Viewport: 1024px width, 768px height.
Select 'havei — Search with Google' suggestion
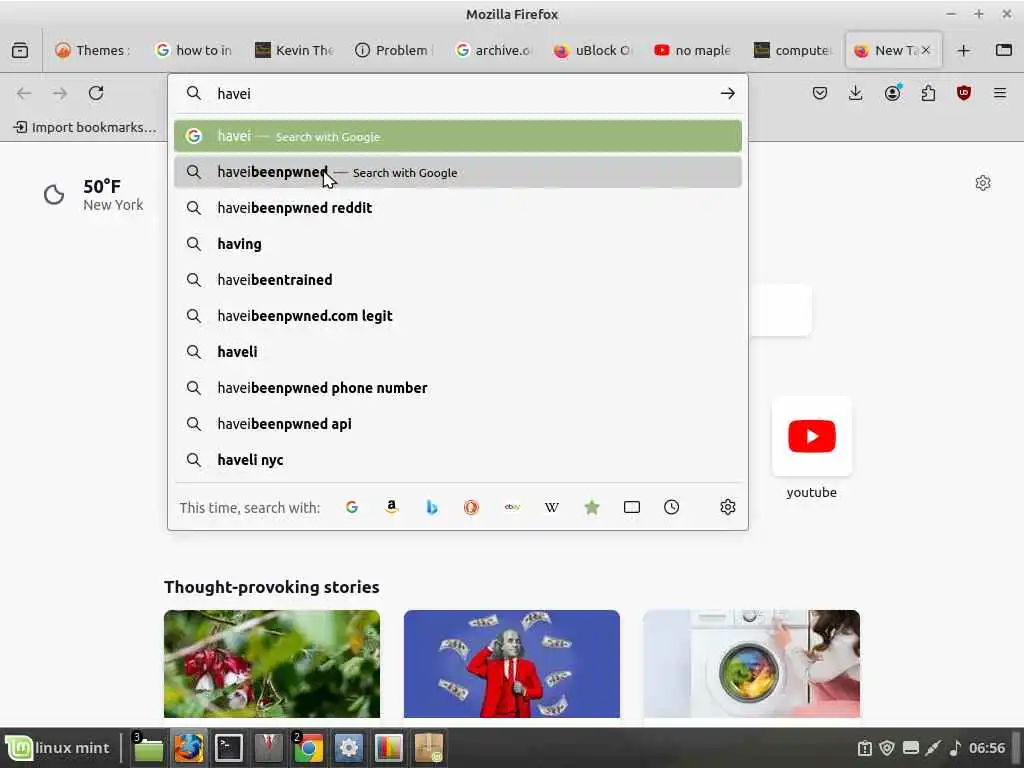click(x=458, y=136)
